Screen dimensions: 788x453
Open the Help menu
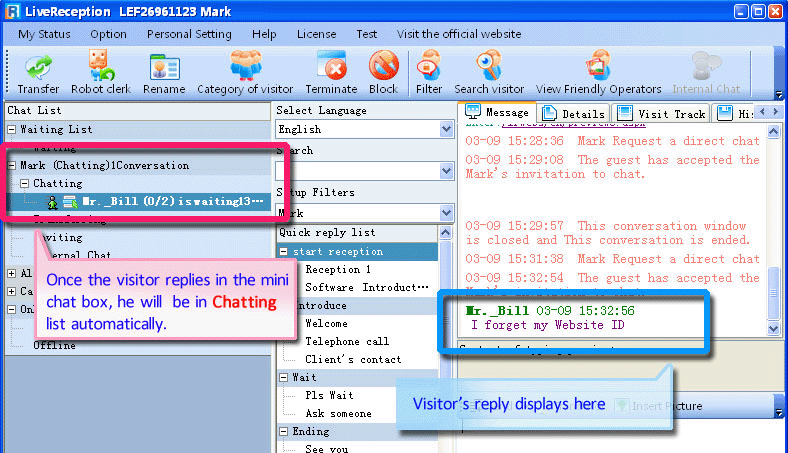[x=264, y=34]
